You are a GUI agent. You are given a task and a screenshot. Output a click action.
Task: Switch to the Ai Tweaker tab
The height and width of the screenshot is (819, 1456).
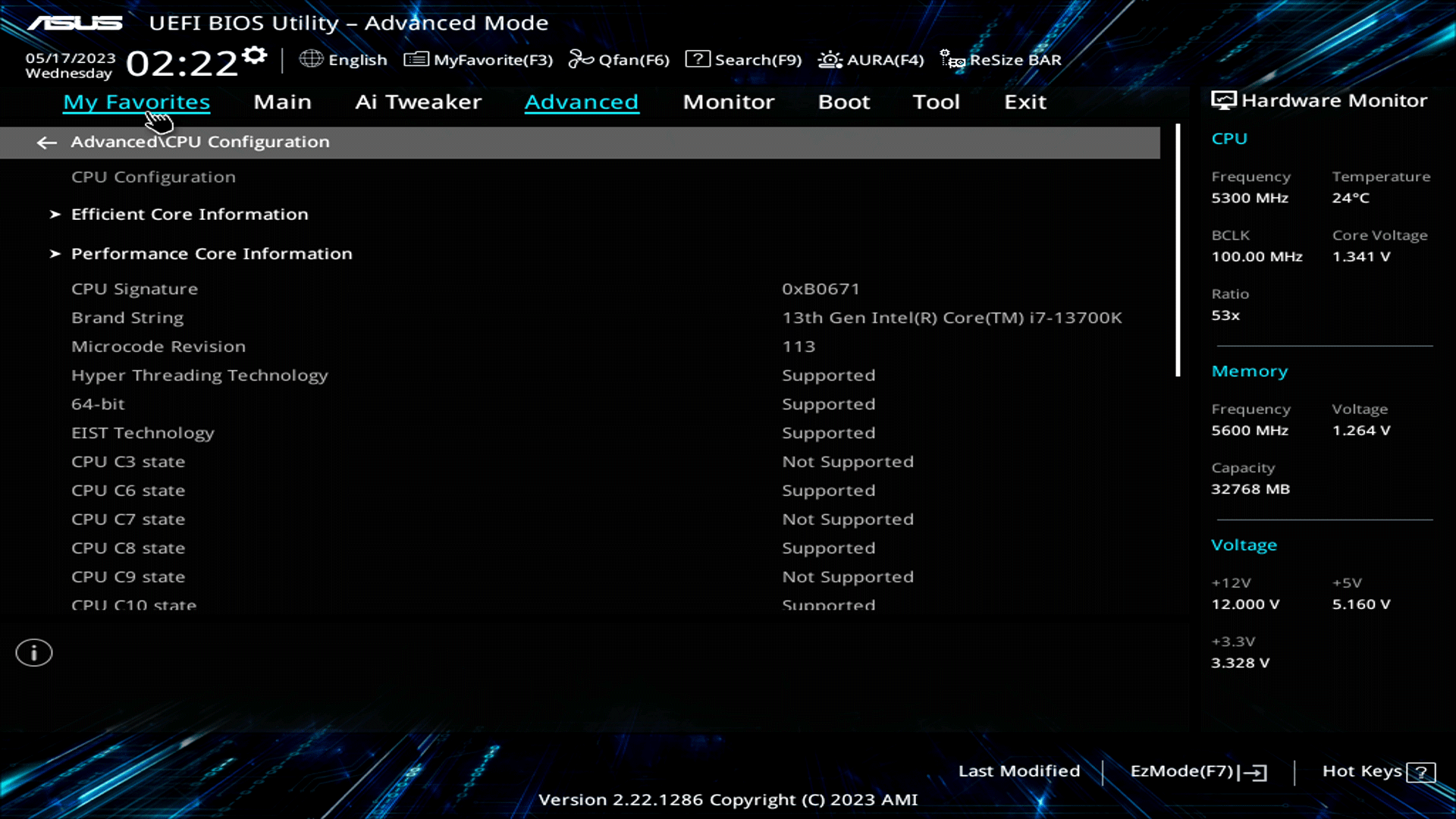(x=418, y=102)
